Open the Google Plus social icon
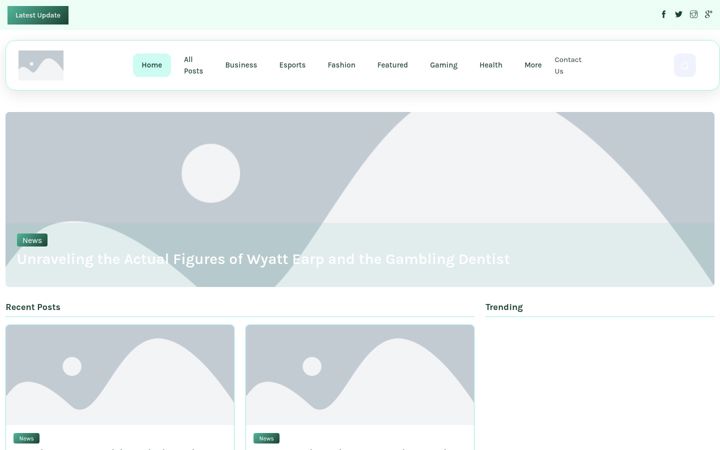 click(x=709, y=14)
